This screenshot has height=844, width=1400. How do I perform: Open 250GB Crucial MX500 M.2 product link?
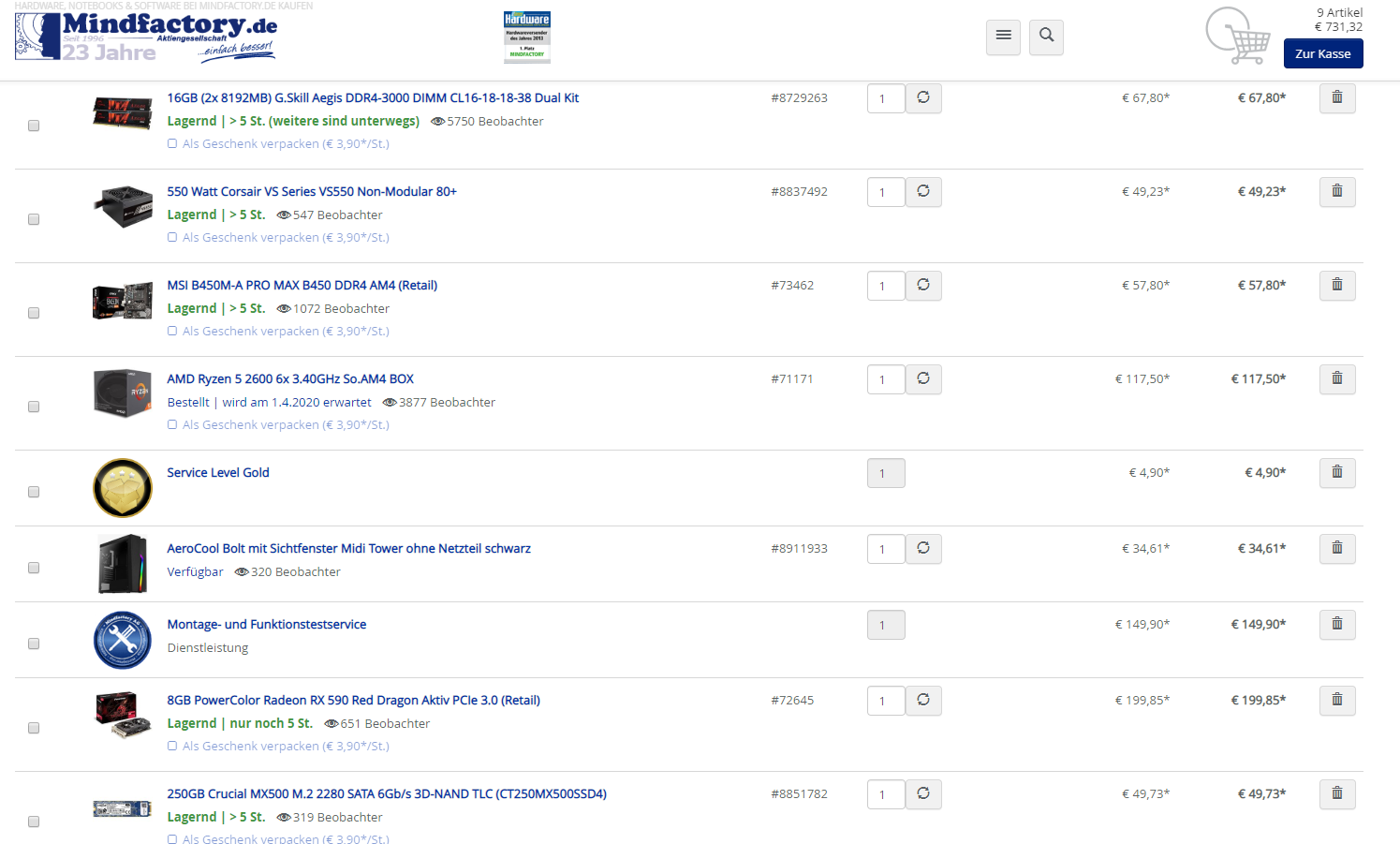click(387, 793)
